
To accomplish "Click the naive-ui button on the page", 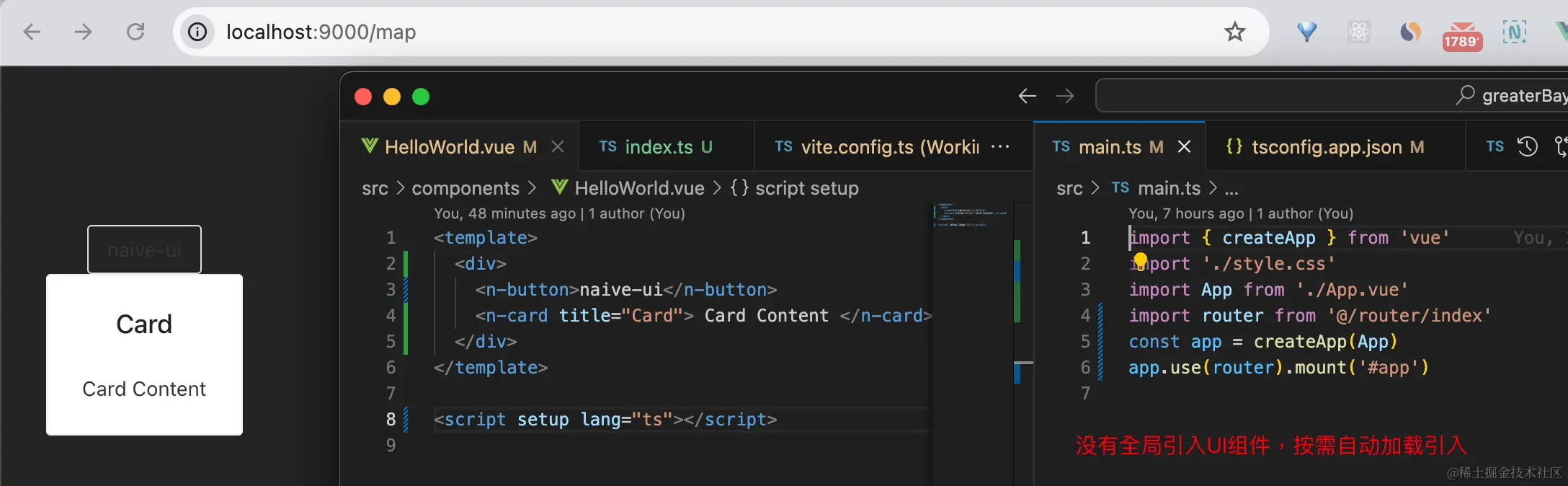I will (144, 249).
